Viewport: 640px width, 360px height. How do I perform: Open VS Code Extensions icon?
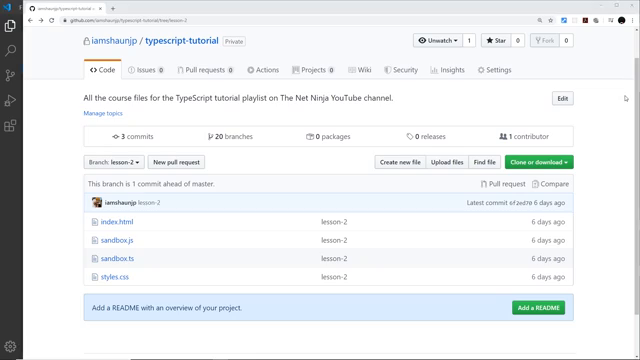click(x=10, y=125)
